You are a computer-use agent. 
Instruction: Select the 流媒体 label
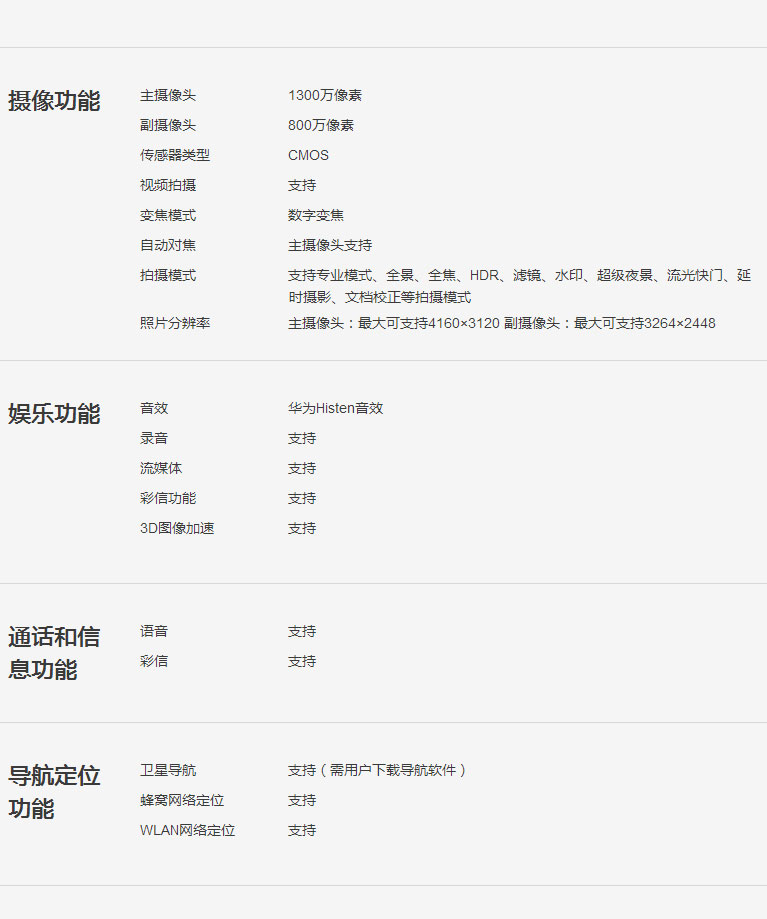point(161,468)
